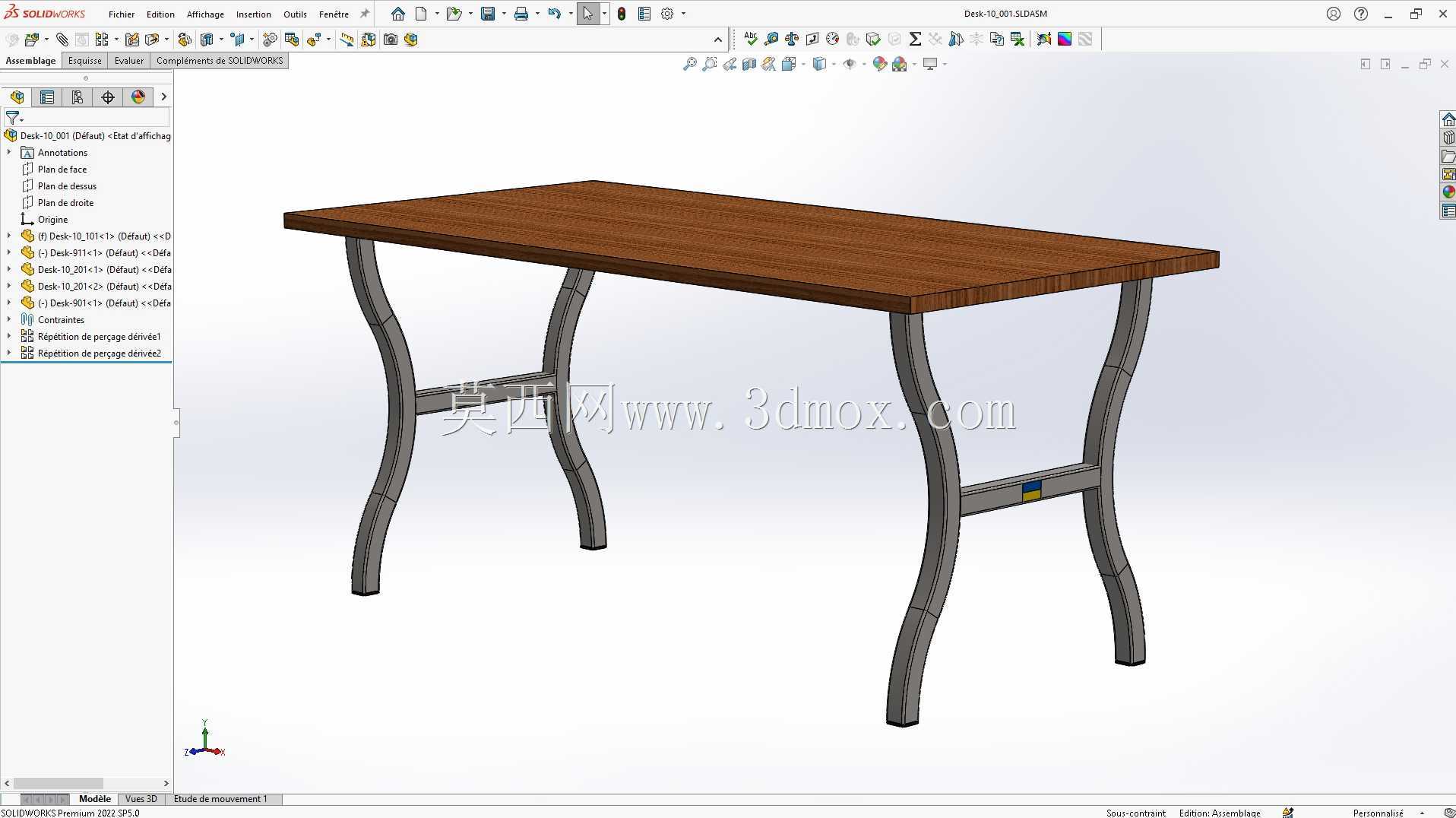Open the Outils menu
This screenshot has width=1456, height=818.
pyautogui.click(x=295, y=14)
